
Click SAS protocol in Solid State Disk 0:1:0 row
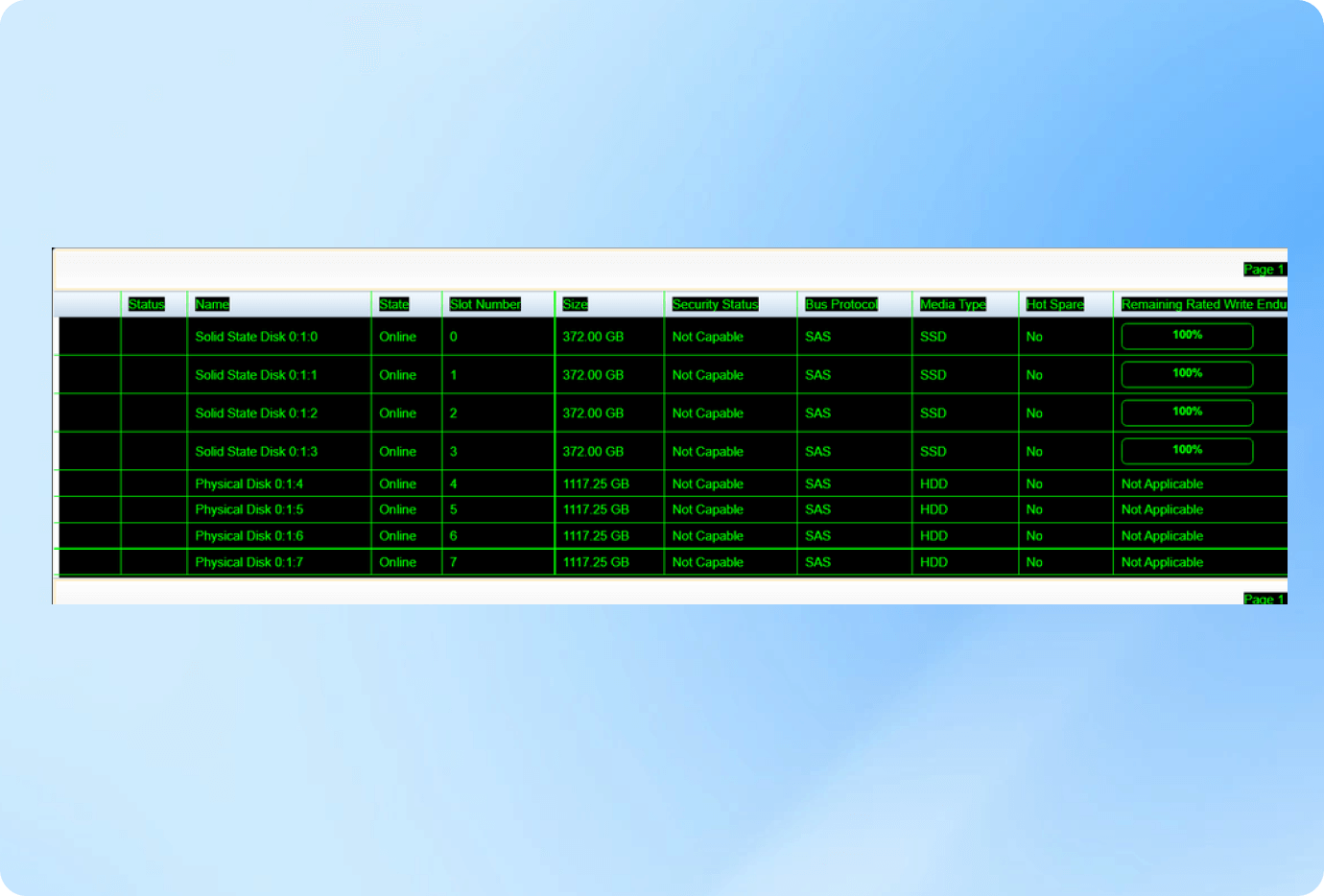(817, 337)
